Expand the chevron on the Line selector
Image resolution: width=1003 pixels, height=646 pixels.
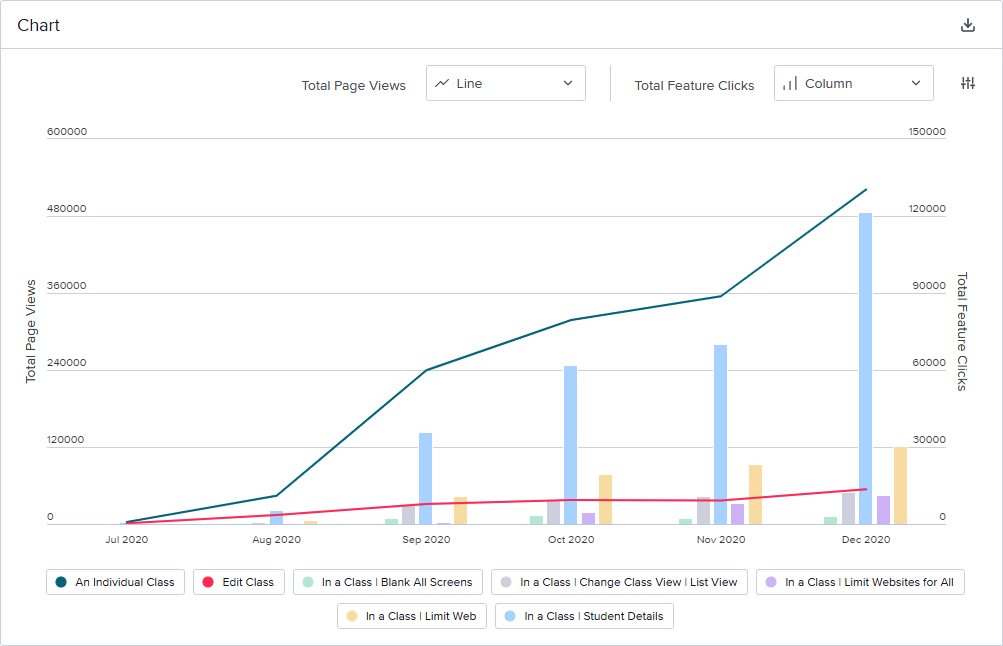[x=567, y=83]
